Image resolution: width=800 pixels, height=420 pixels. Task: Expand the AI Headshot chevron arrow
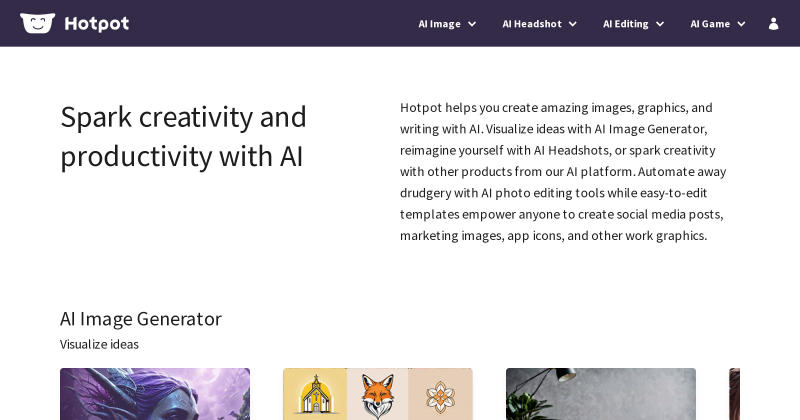573,24
